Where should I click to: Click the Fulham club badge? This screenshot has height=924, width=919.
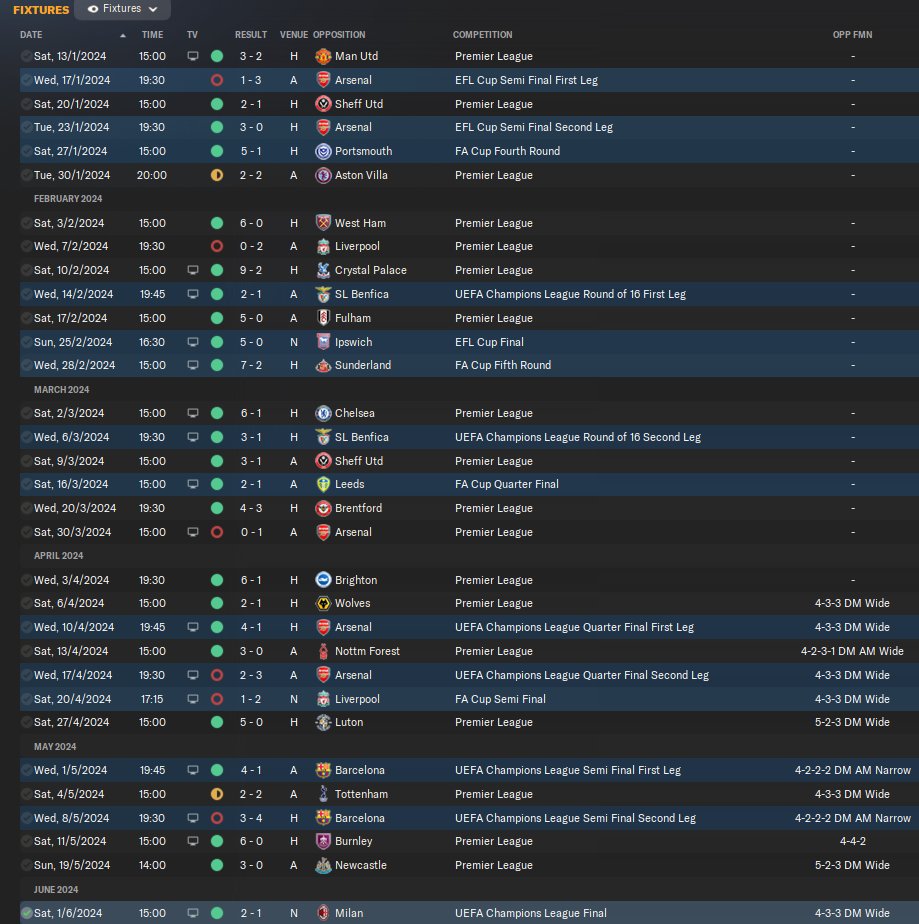coord(323,318)
